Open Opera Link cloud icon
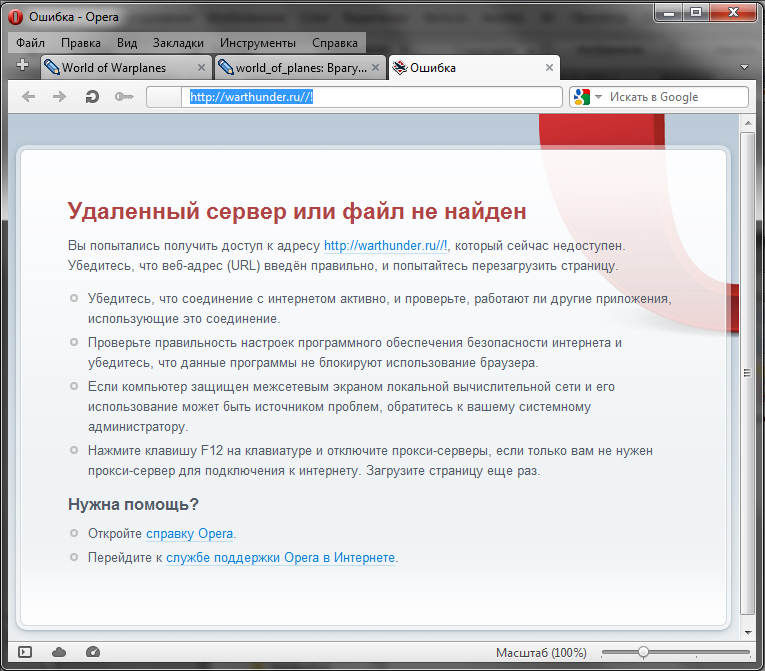This screenshot has height=671, width=765. pos(59,652)
